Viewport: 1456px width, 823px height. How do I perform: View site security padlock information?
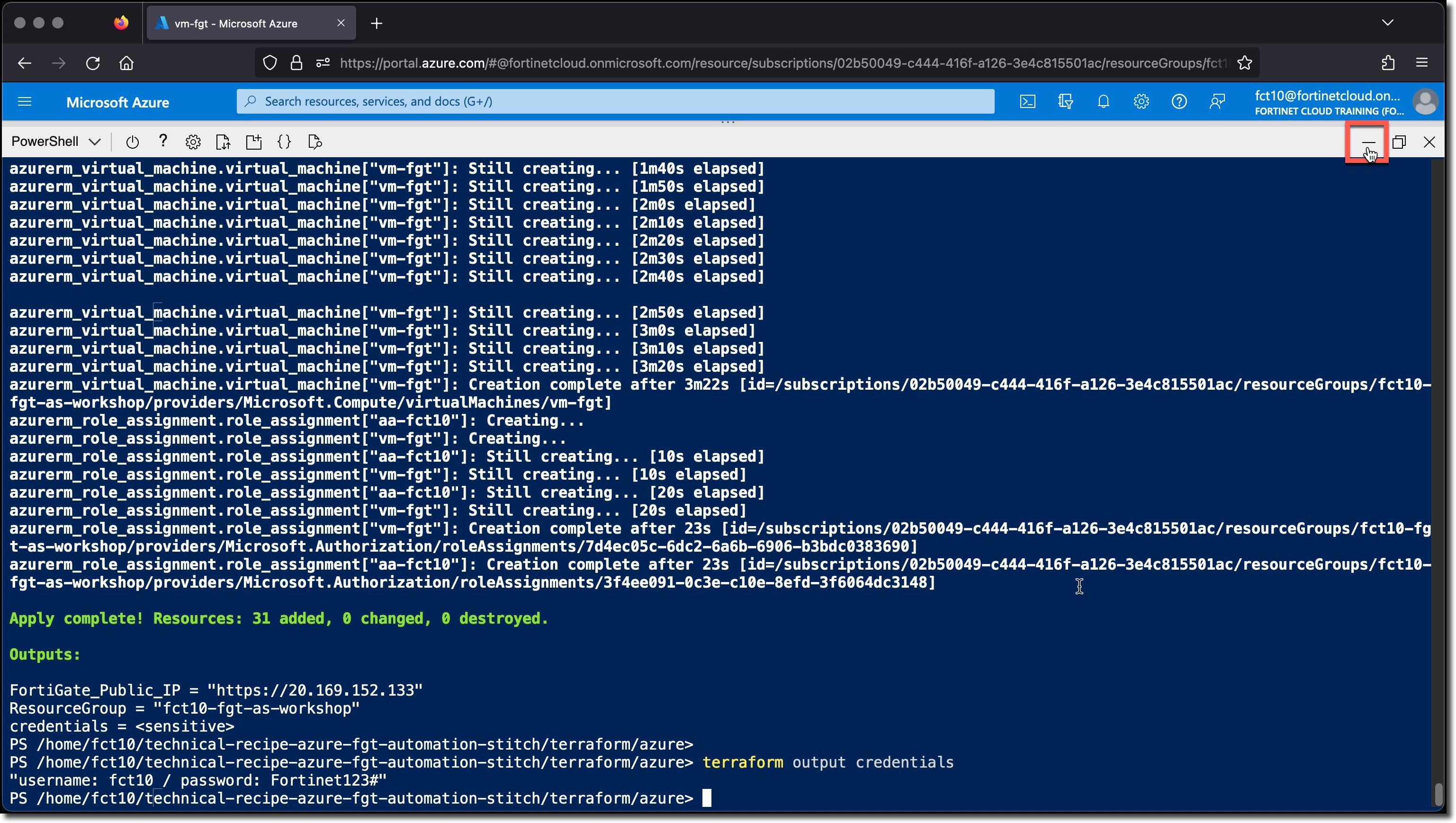pyautogui.click(x=296, y=63)
